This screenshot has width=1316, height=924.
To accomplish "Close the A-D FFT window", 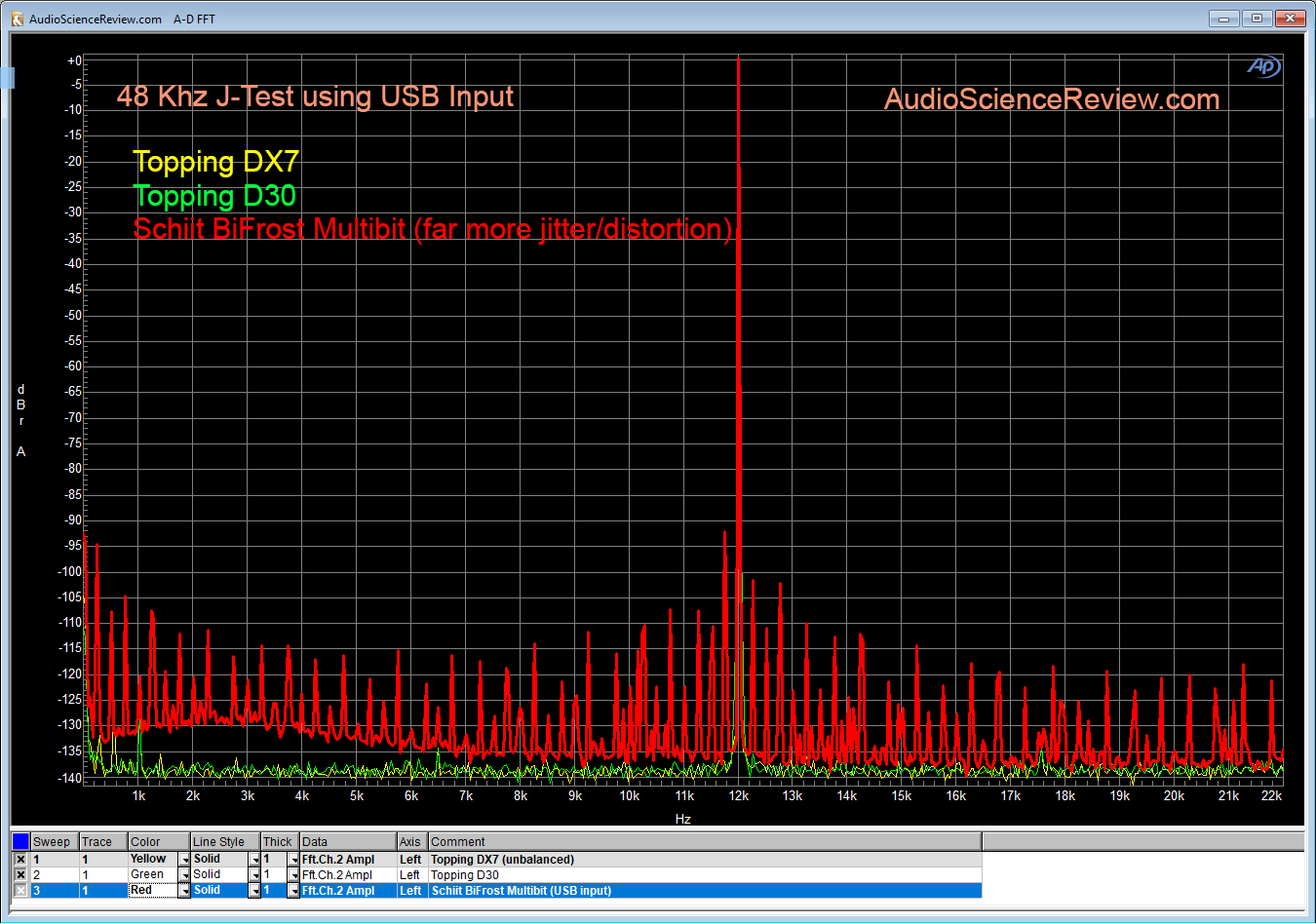I will point(1290,19).
